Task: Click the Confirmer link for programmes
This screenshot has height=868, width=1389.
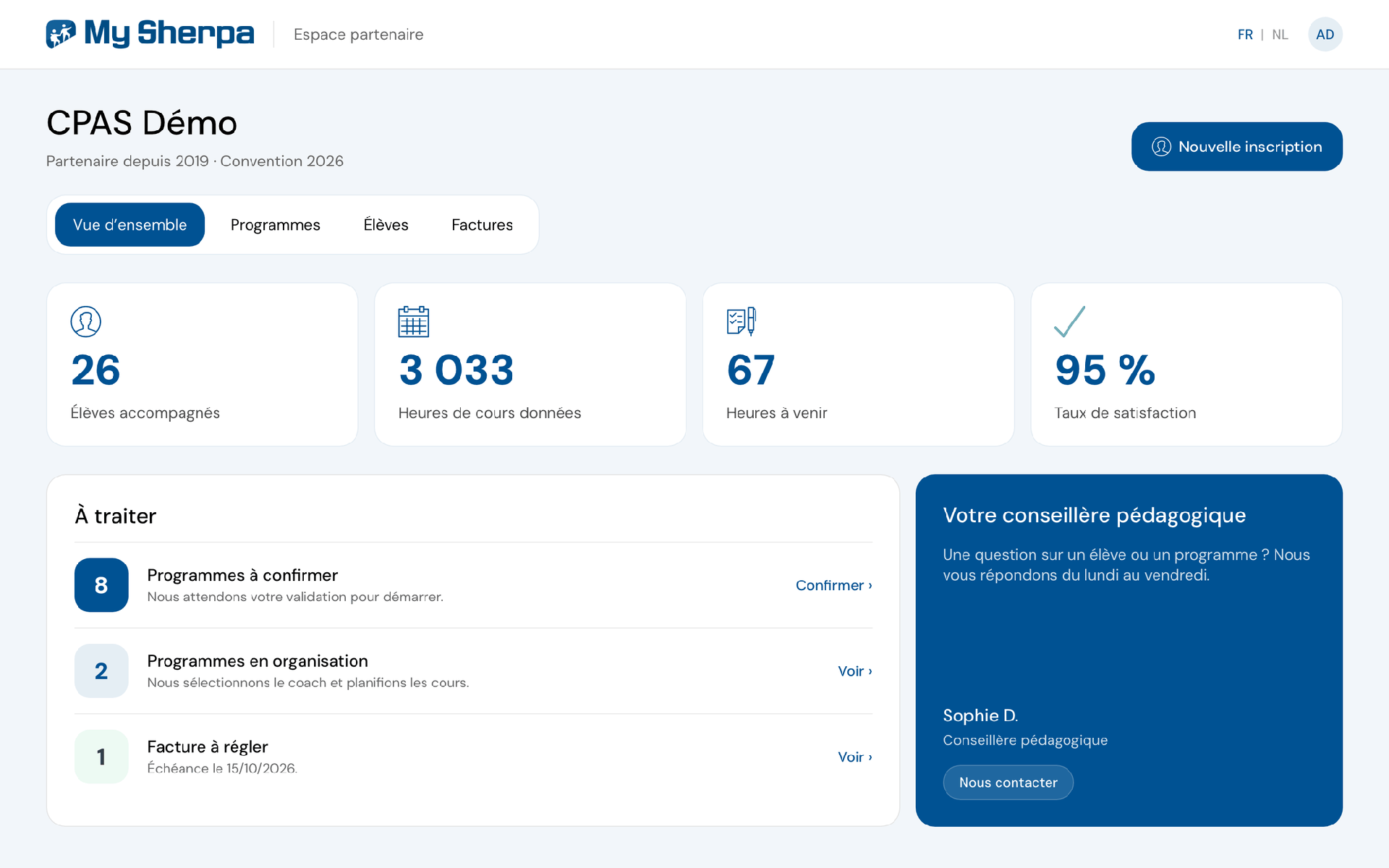Action: coord(833,585)
